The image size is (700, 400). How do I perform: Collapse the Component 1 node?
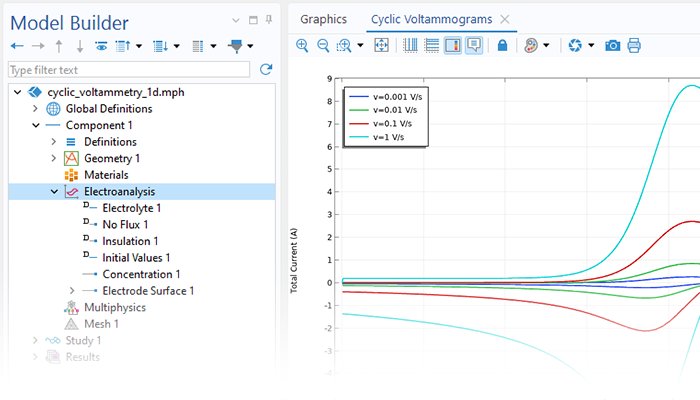click(x=36, y=125)
